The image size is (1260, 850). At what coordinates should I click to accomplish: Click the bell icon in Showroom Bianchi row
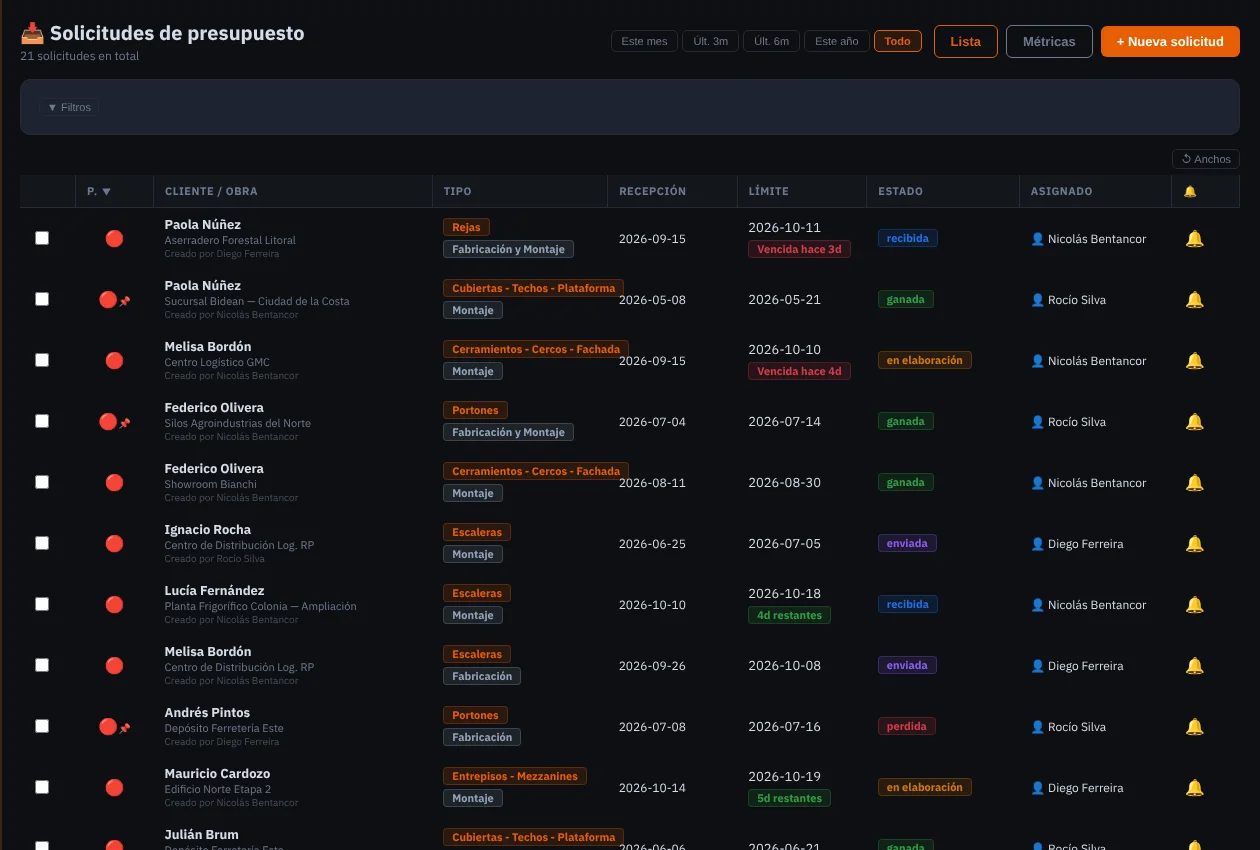(x=1194, y=483)
